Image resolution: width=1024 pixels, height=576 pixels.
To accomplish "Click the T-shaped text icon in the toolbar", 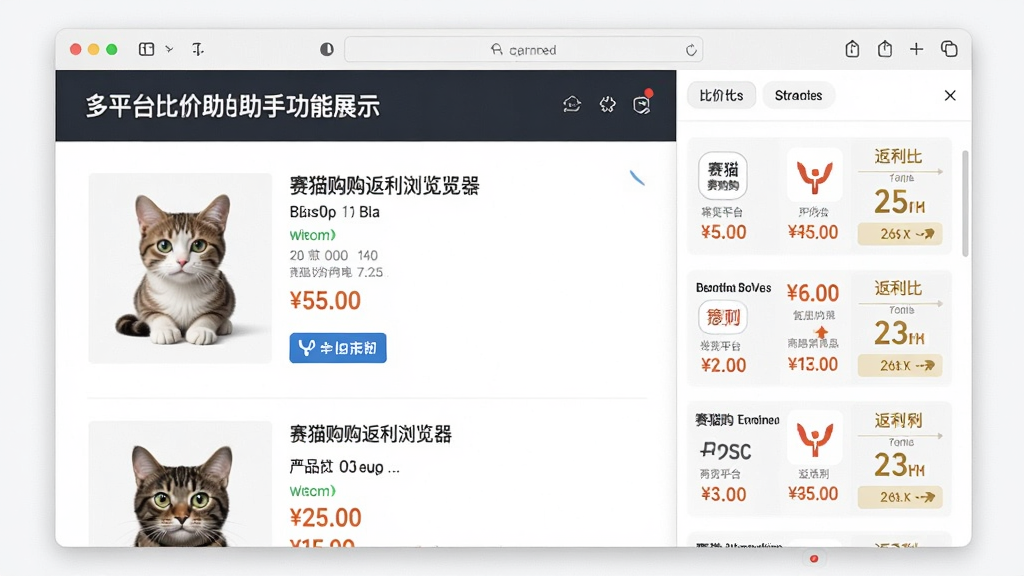I will [x=198, y=49].
